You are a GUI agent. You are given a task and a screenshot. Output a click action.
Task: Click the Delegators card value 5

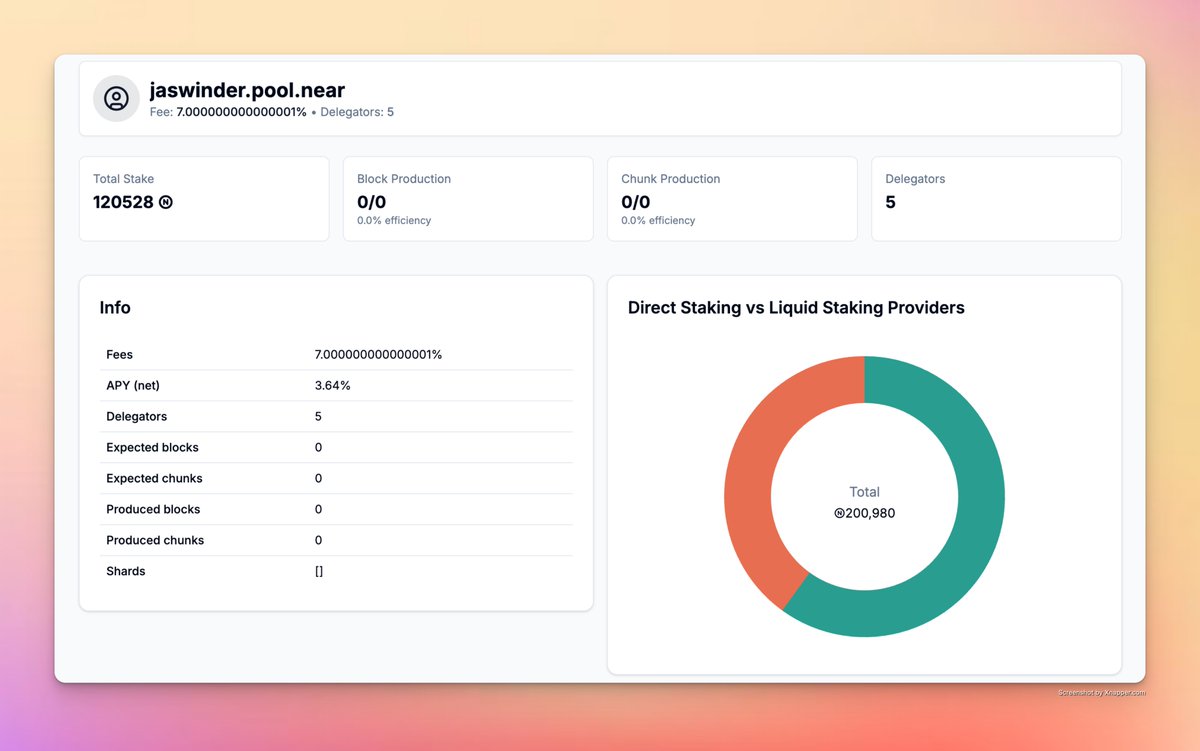tap(891, 202)
